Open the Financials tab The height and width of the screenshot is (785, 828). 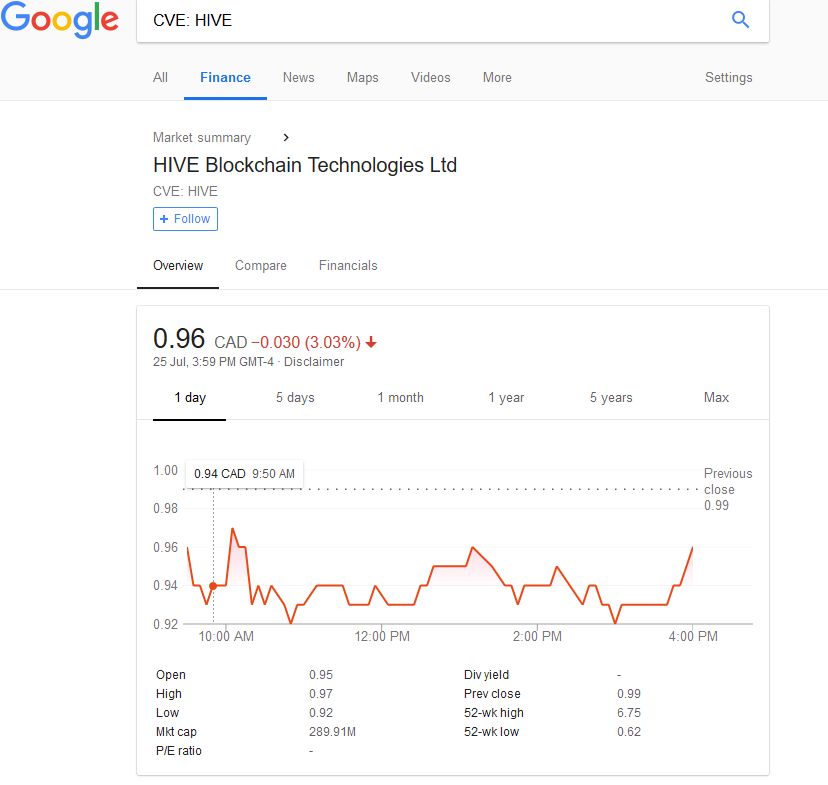[x=348, y=266]
